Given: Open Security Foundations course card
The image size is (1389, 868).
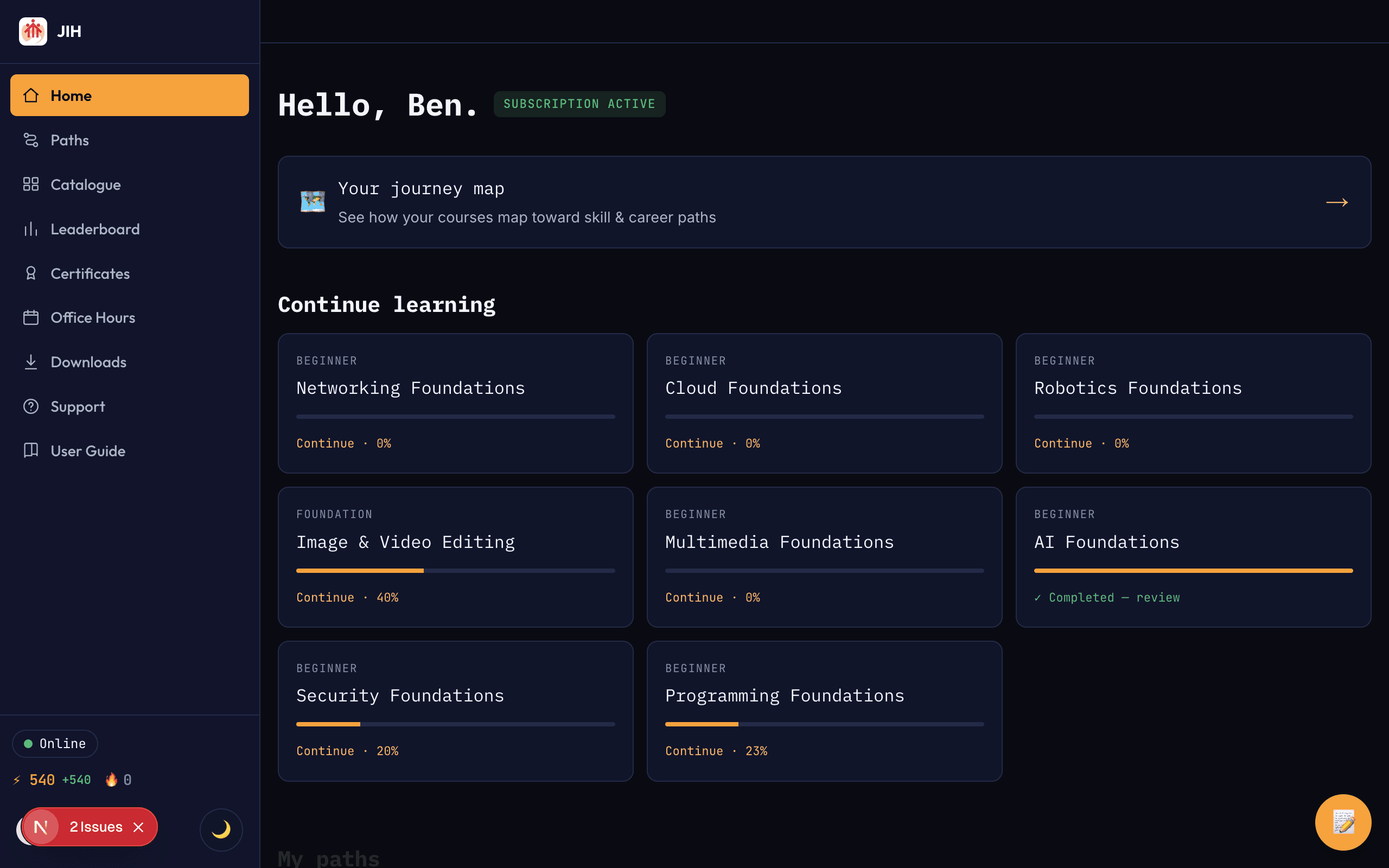Looking at the screenshot, I should [456, 711].
